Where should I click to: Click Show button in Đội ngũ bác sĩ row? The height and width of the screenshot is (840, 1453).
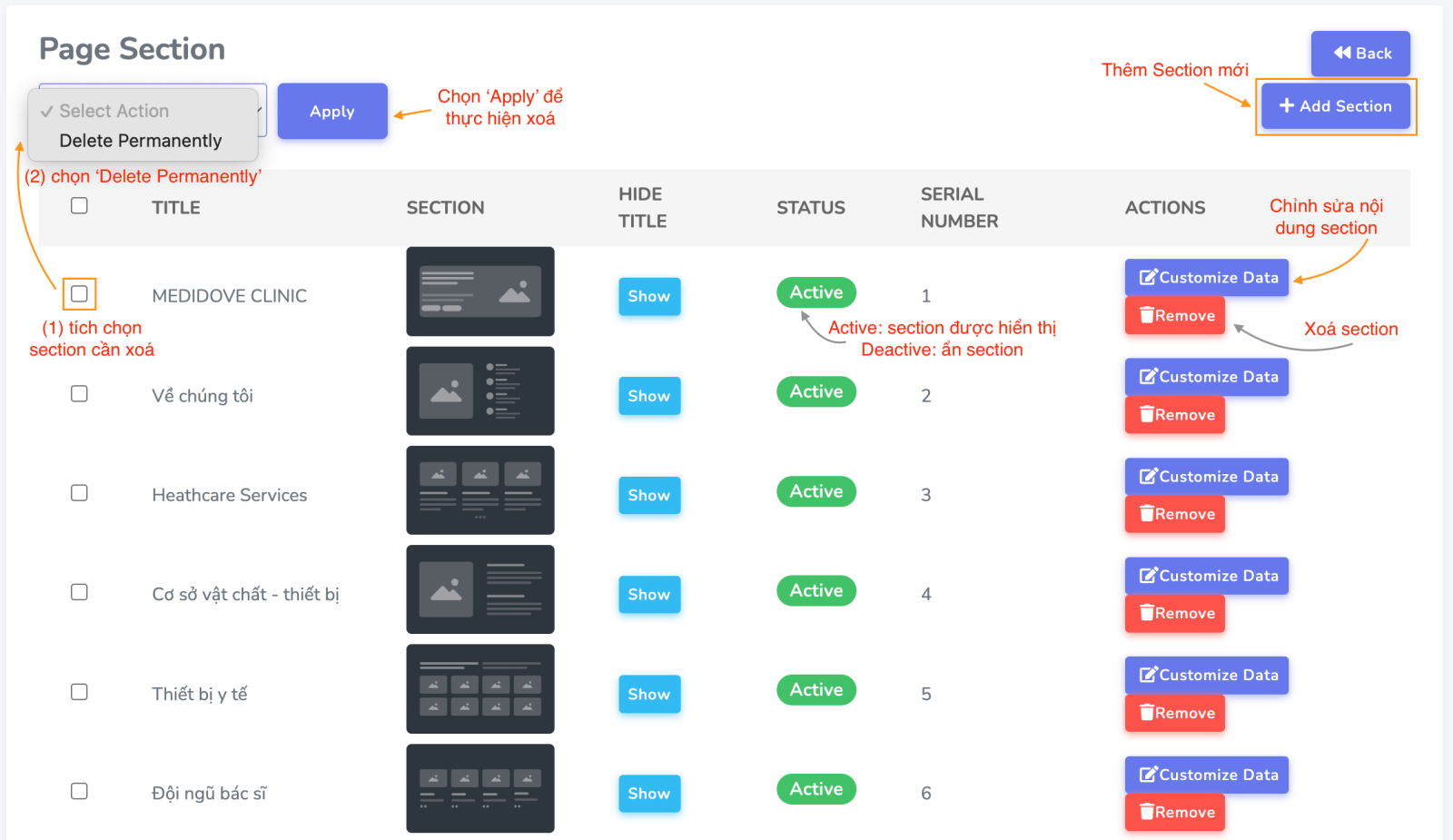tap(649, 794)
